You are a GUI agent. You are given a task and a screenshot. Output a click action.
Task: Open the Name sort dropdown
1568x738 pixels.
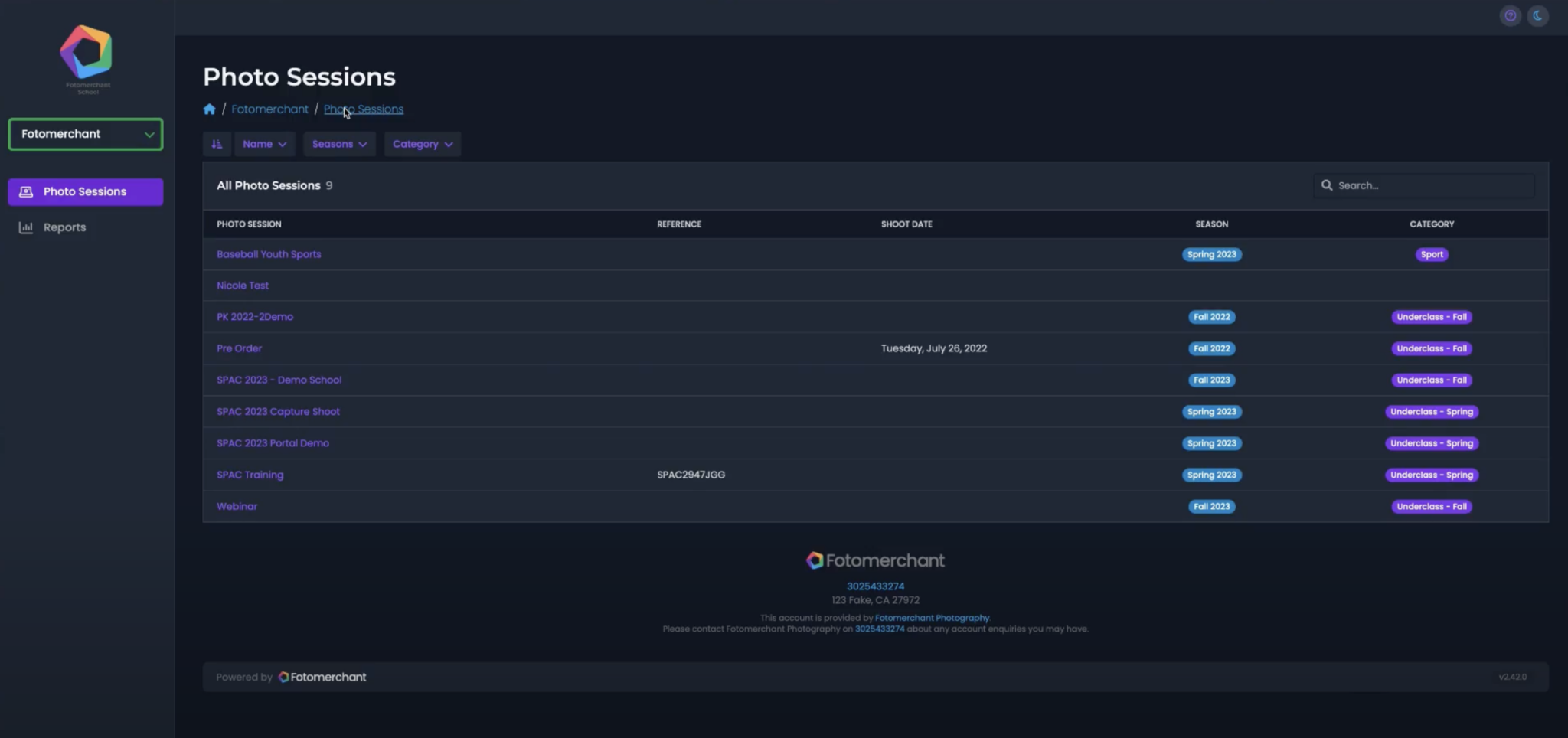tap(264, 144)
